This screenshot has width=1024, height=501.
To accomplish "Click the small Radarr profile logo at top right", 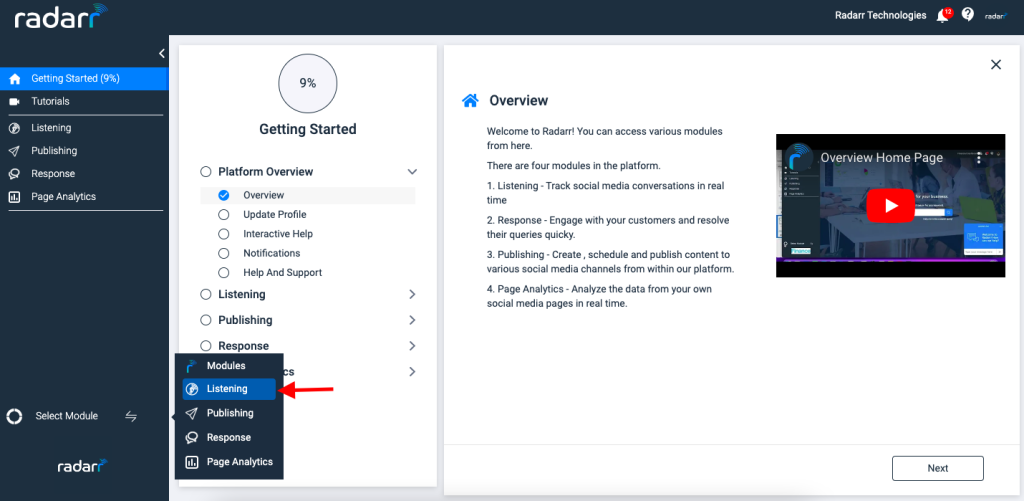I will tap(997, 16).
